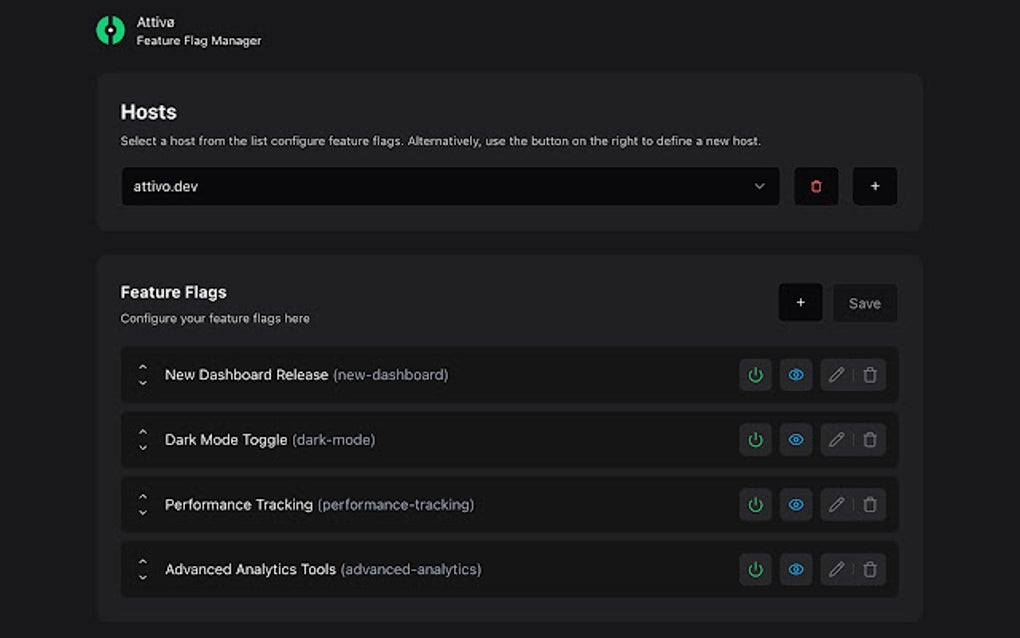This screenshot has height=638, width=1020.
Task: Delete the Dark Mode Toggle flag via trash icon
Action: pyautogui.click(x=869, y=439)
